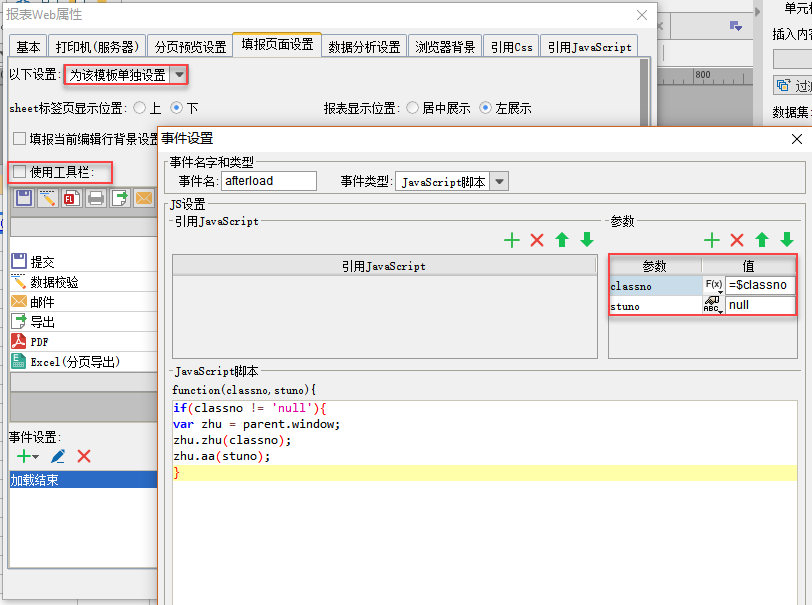The image size is (812, 605).
Task: Move referenced JavaScript entry up
Action: [x=562, y=240]
